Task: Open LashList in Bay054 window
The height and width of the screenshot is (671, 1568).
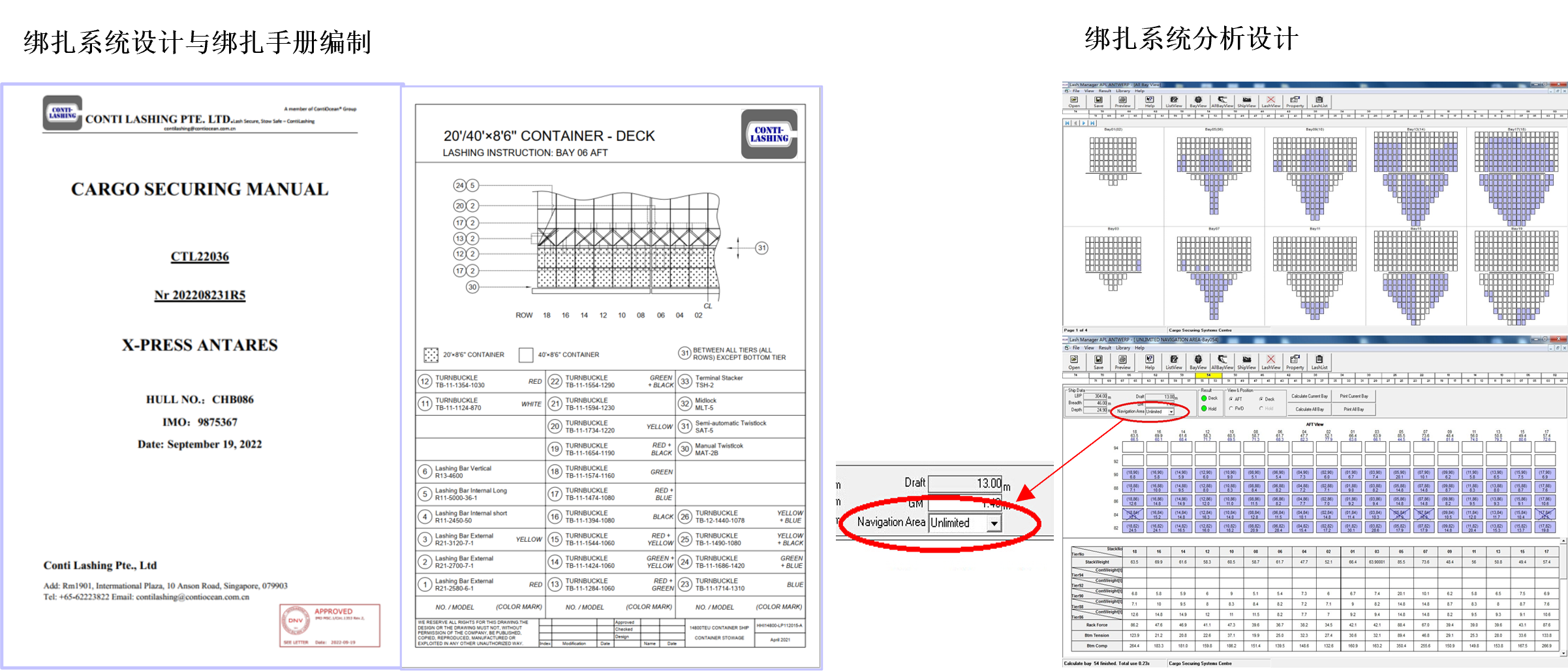Action: (1319, 362)
